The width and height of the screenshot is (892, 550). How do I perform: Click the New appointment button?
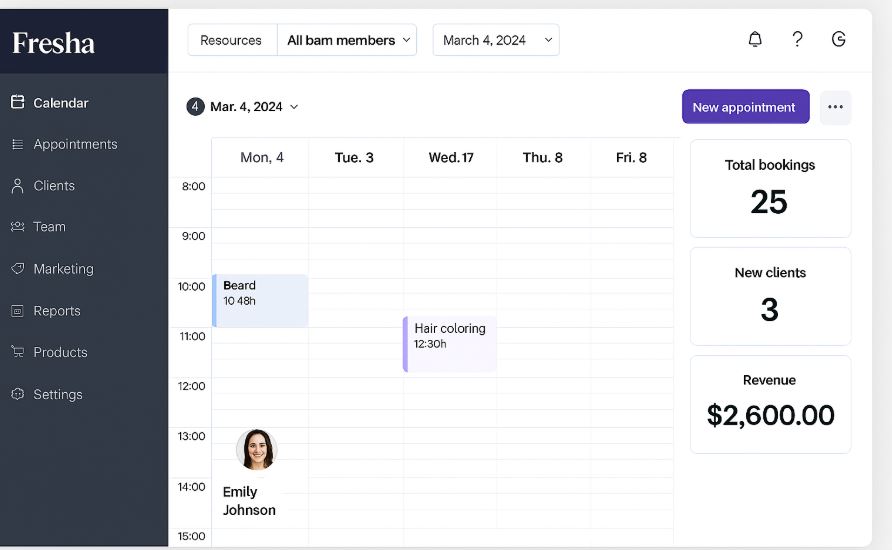point(745,107)
